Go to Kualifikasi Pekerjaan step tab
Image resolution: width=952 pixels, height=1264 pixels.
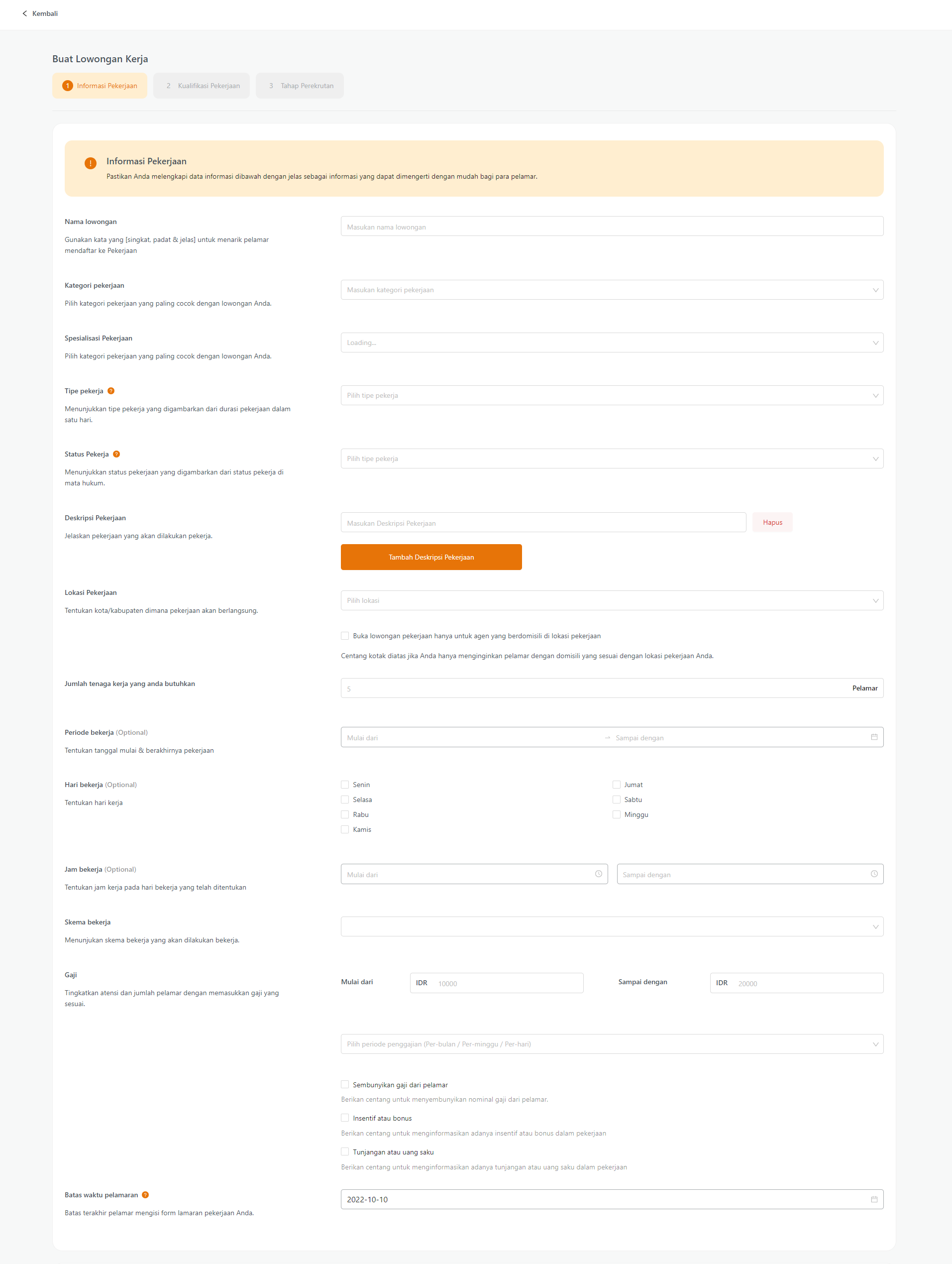point(201,86)
